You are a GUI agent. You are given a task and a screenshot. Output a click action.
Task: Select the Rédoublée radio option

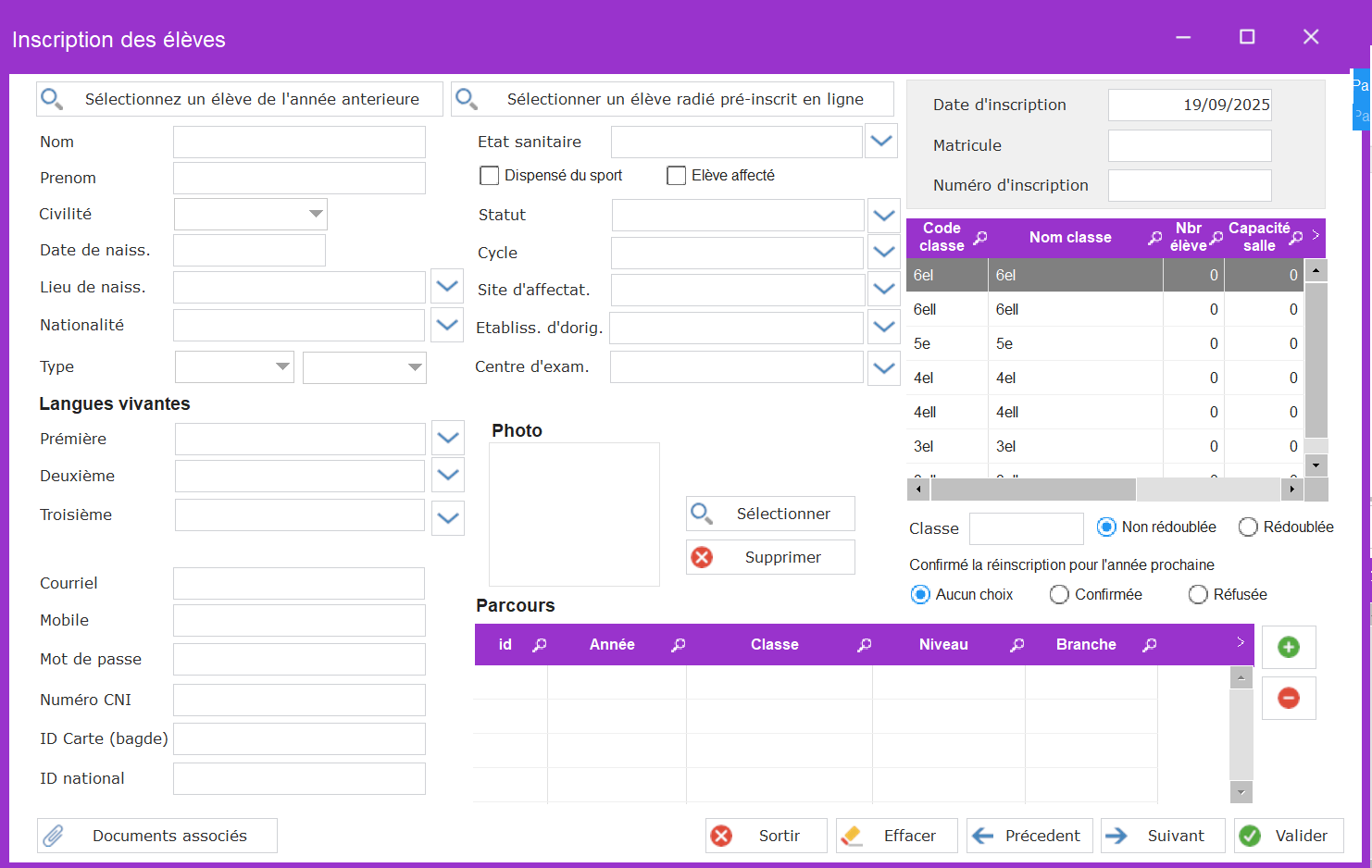(x=1248, y=527)
